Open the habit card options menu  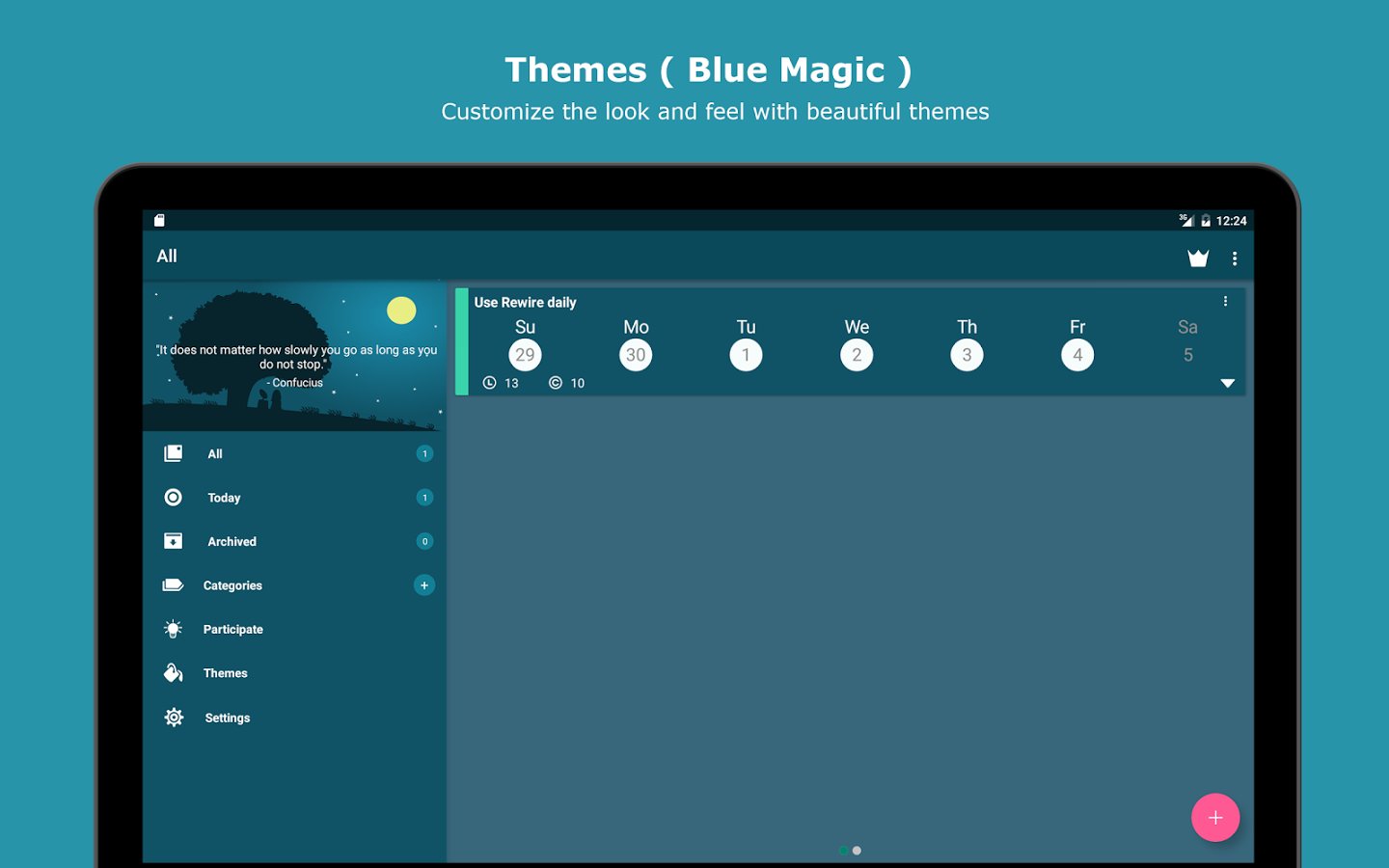click(1225, 302)
